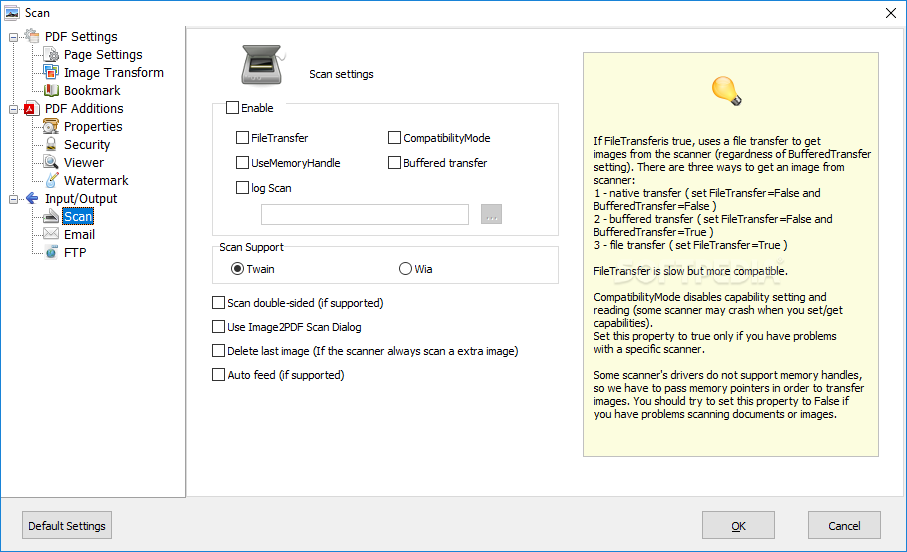Viewport: 907px width, 552px height.
Task: Open the Watermark section
Action: 96,180
